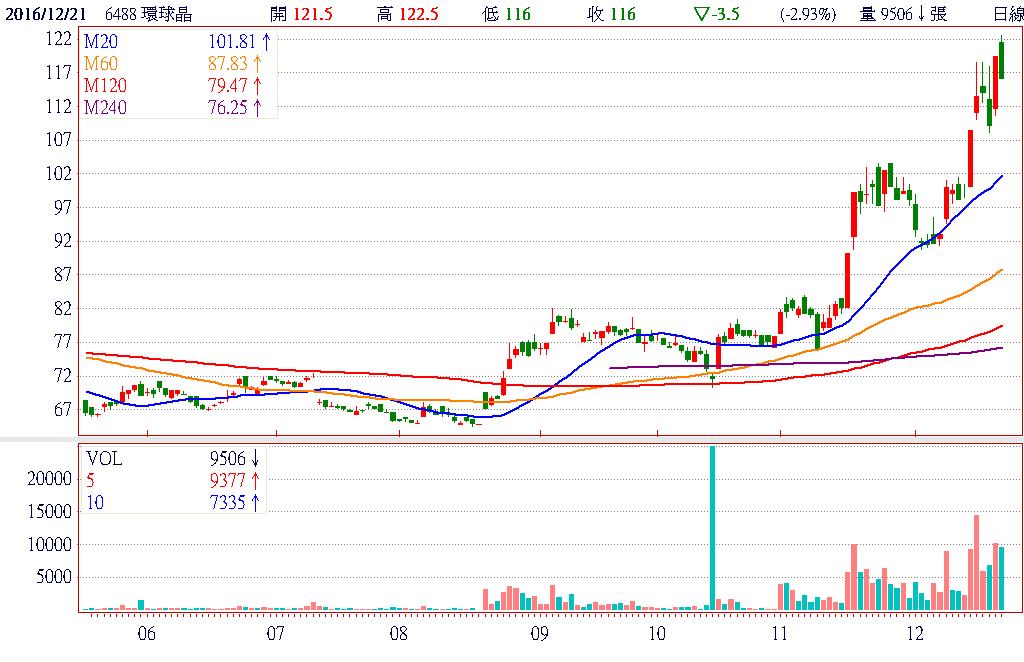The height and width of the screenshot is (662, 1024).
Task: Click the tallest volume bar in October
Action: pyautogui.click(x=712, y=527)
